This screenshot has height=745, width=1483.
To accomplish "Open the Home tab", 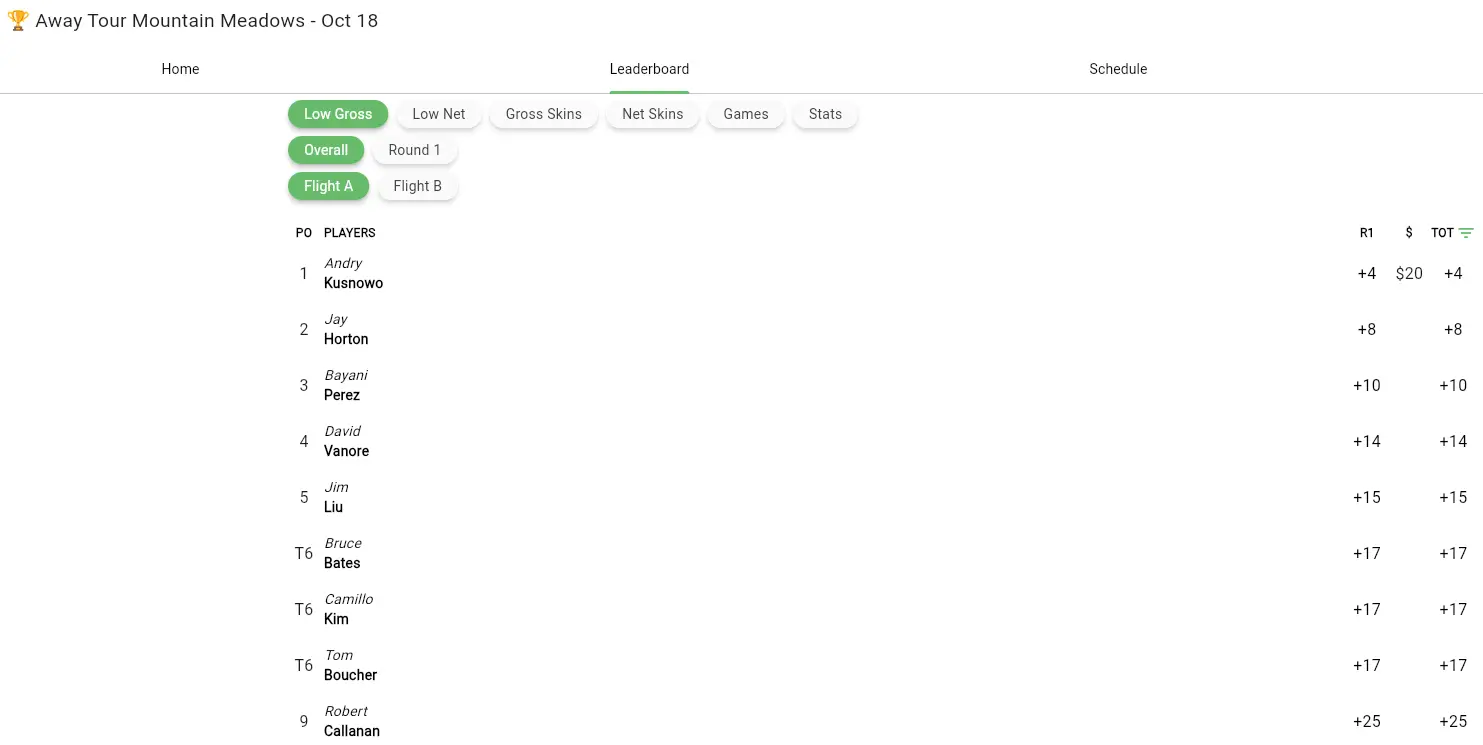I will click(x=180, y=69).
